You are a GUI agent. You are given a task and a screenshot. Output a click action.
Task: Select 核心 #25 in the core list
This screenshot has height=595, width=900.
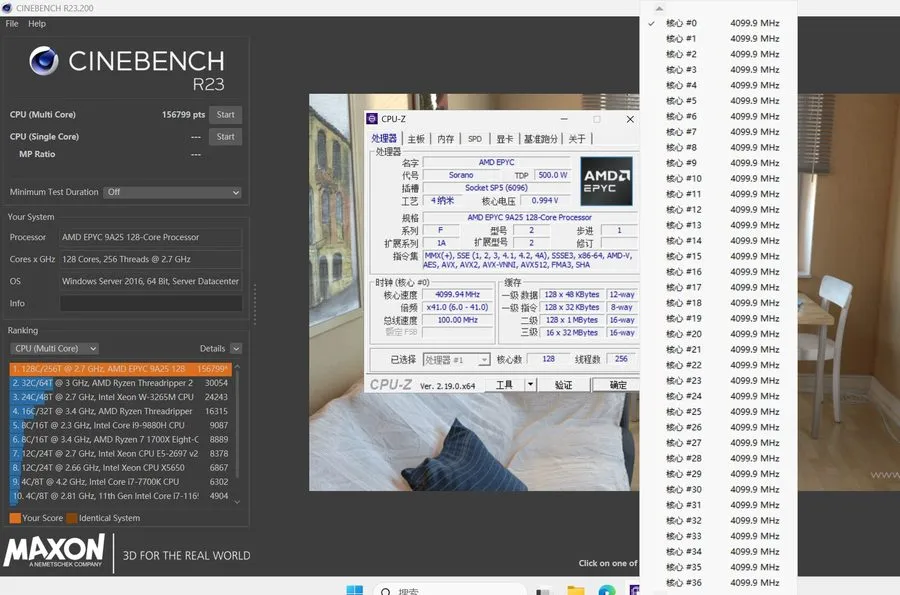pyautogui.click(x=719, y=412)
